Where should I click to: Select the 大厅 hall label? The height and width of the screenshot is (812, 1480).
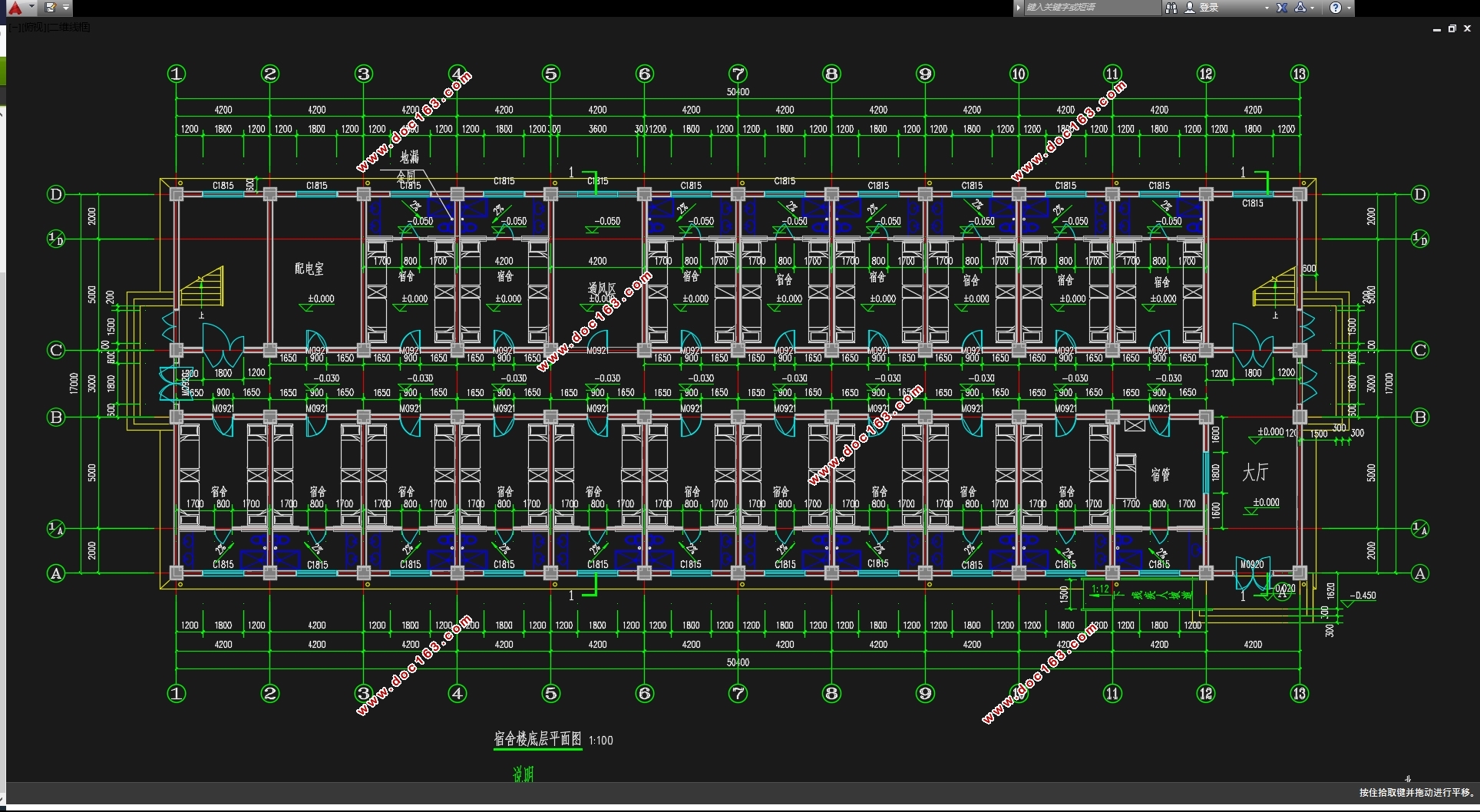click(x=1255, y=472)
